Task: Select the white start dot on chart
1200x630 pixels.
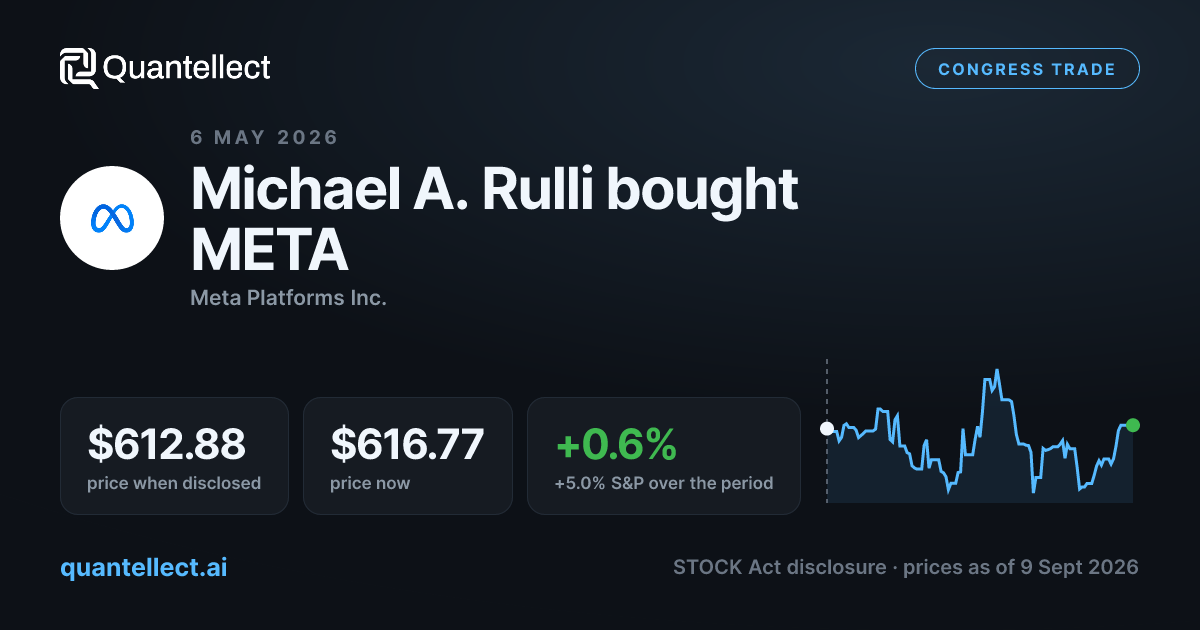Action: click(x=827, y=429)
